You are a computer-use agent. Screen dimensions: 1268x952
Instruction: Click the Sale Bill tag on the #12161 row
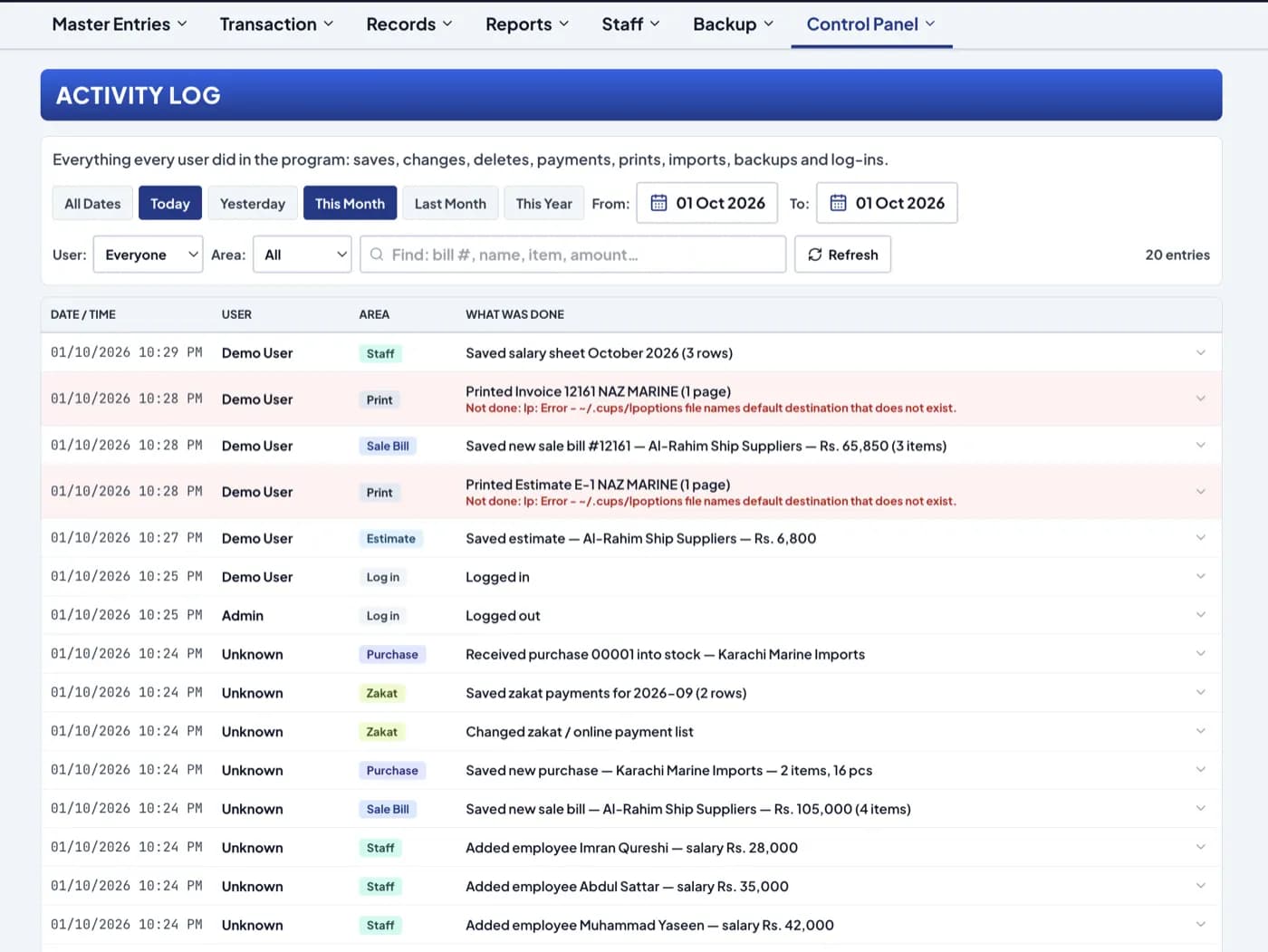click(388, 446)
